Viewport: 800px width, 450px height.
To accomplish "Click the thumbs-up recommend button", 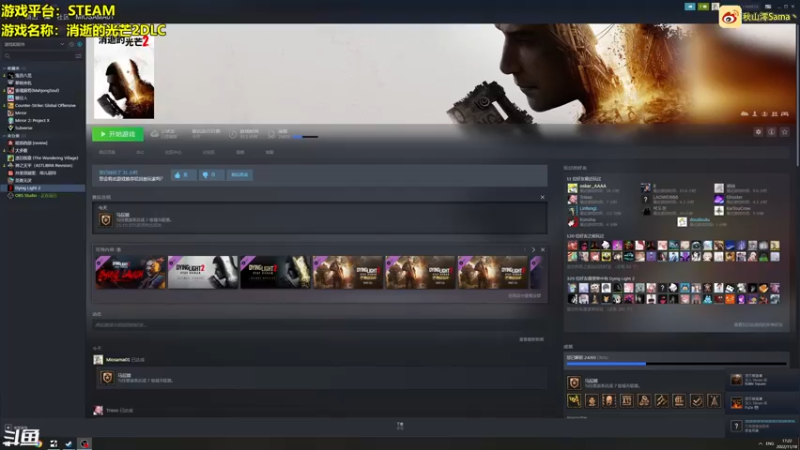I will click(x=183, y=175).
